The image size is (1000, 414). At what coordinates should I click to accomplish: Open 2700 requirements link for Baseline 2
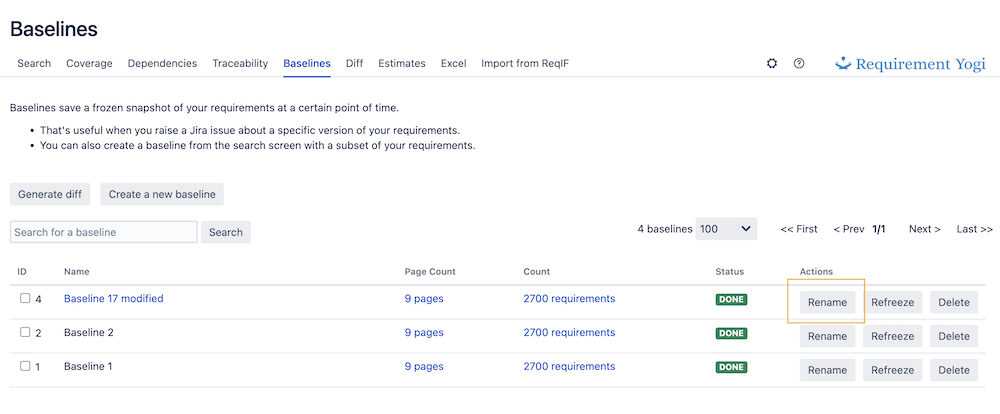(x=569, y=333)
